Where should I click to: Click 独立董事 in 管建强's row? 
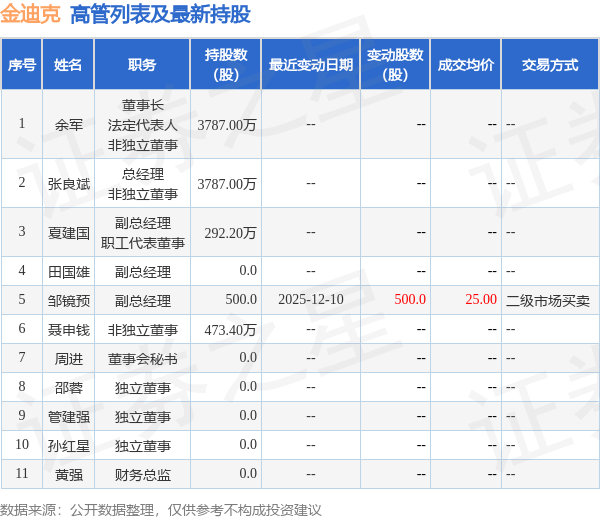click(x=143, y=417)
